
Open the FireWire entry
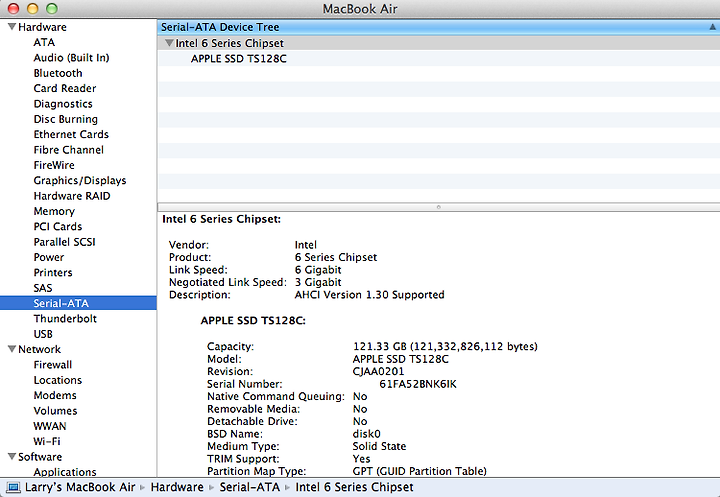point(54,165)
